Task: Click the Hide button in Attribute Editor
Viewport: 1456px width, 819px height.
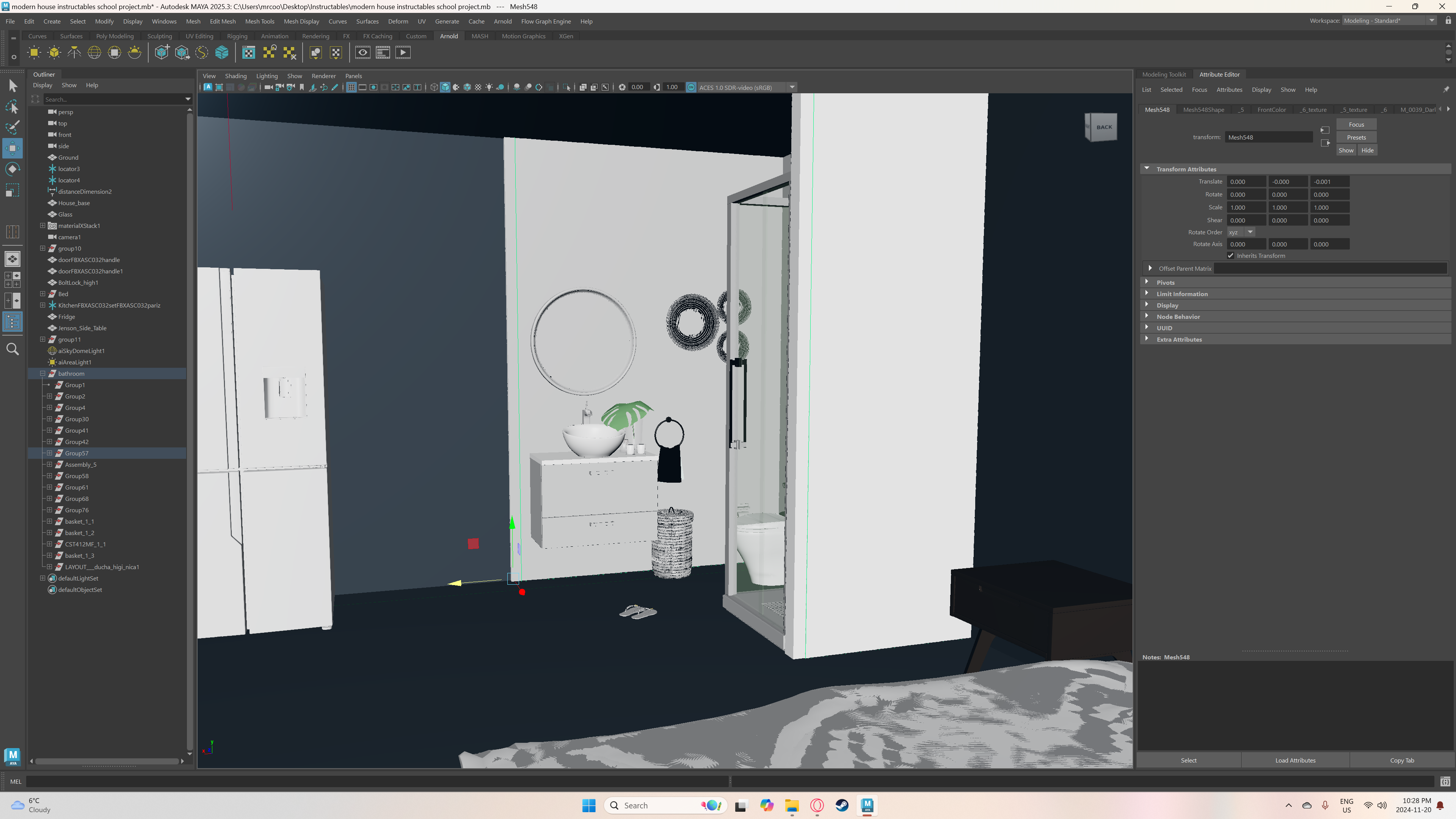Action: [1367, 151]
